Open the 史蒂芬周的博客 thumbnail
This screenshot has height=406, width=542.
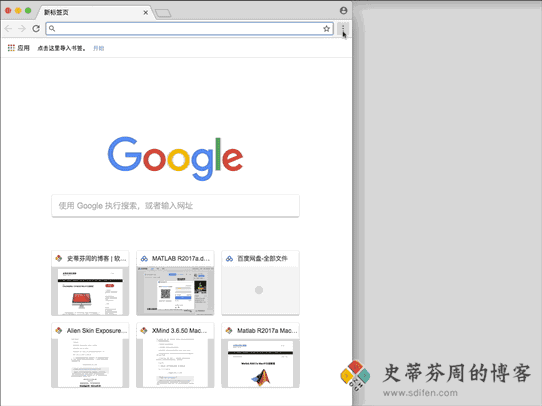click(x=90, y=283)
